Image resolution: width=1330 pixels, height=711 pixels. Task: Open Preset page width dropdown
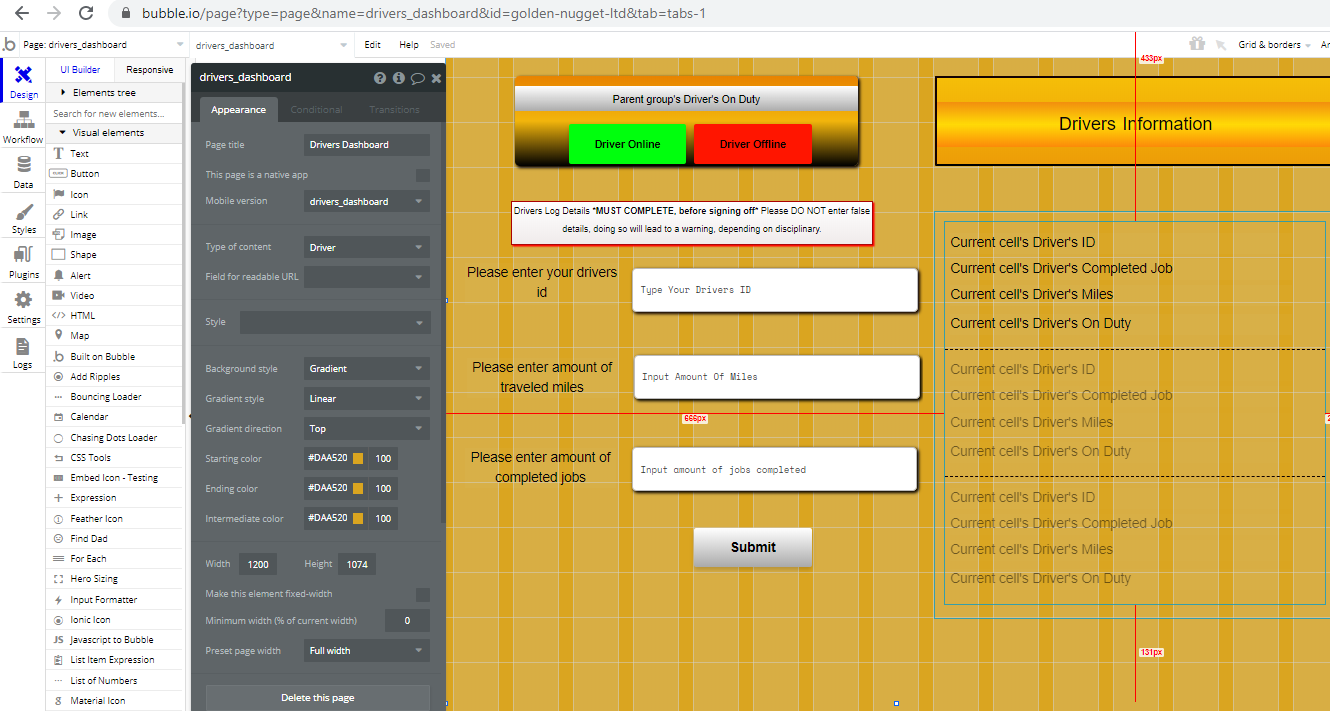(x=367, y=651)
